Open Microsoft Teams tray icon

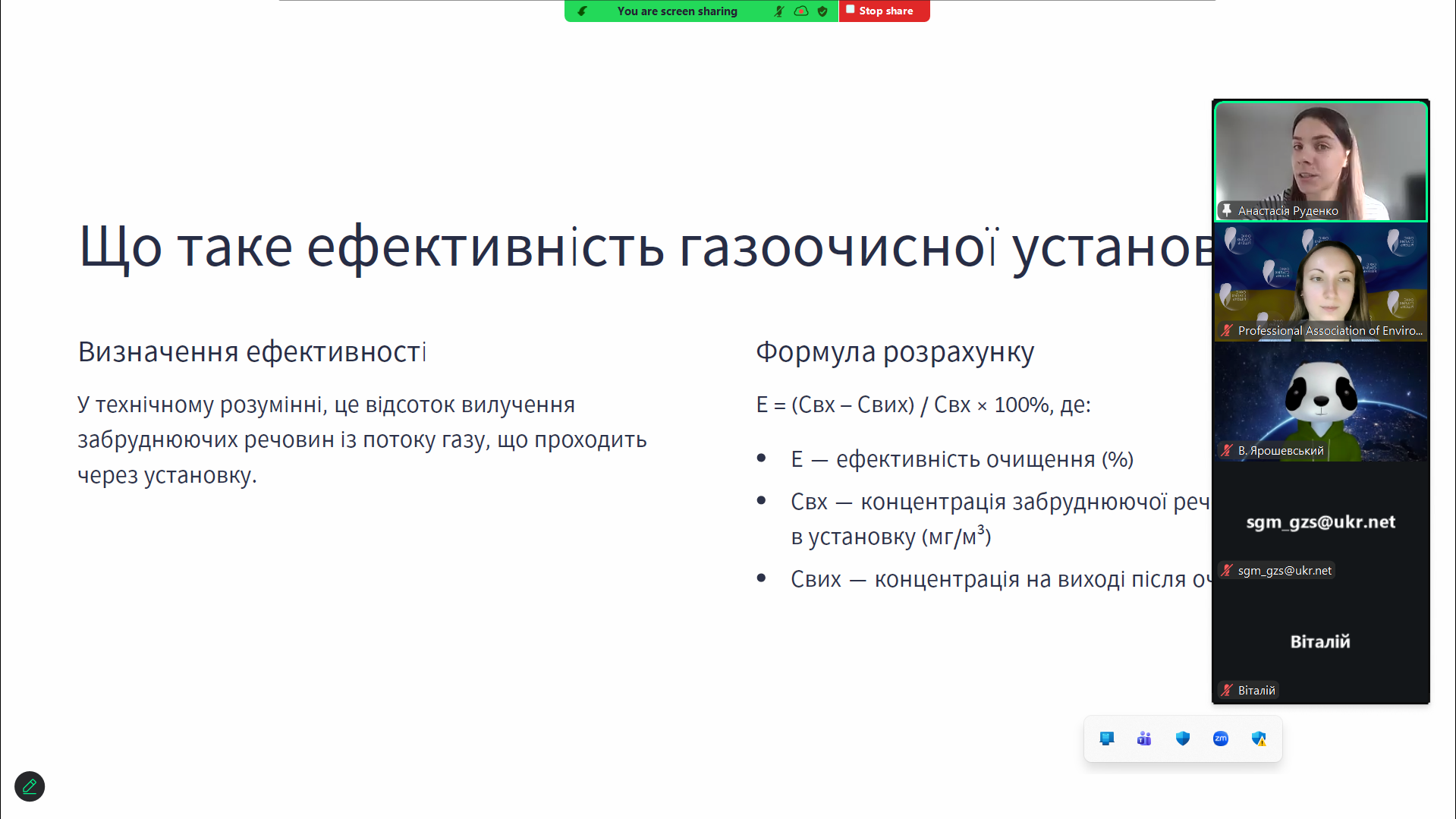pyautogui.click(x=1144, y=739)
